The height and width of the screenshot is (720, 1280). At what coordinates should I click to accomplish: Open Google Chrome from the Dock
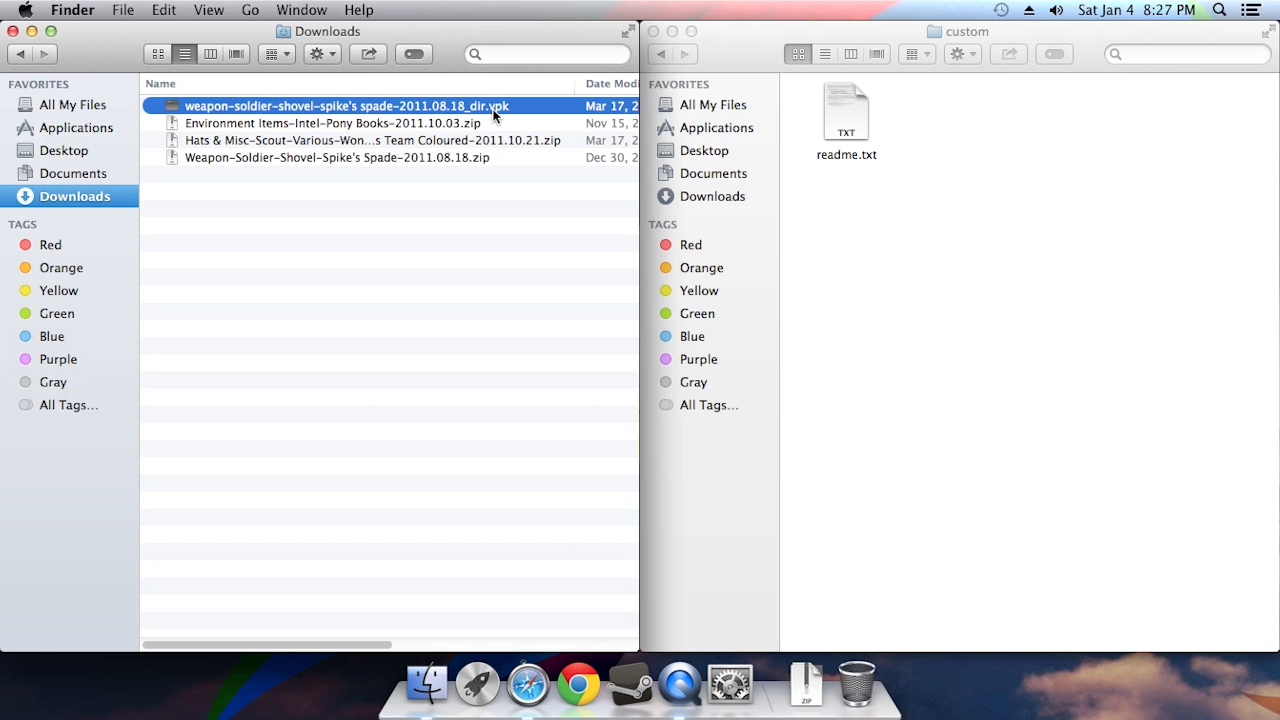[579, 685]
